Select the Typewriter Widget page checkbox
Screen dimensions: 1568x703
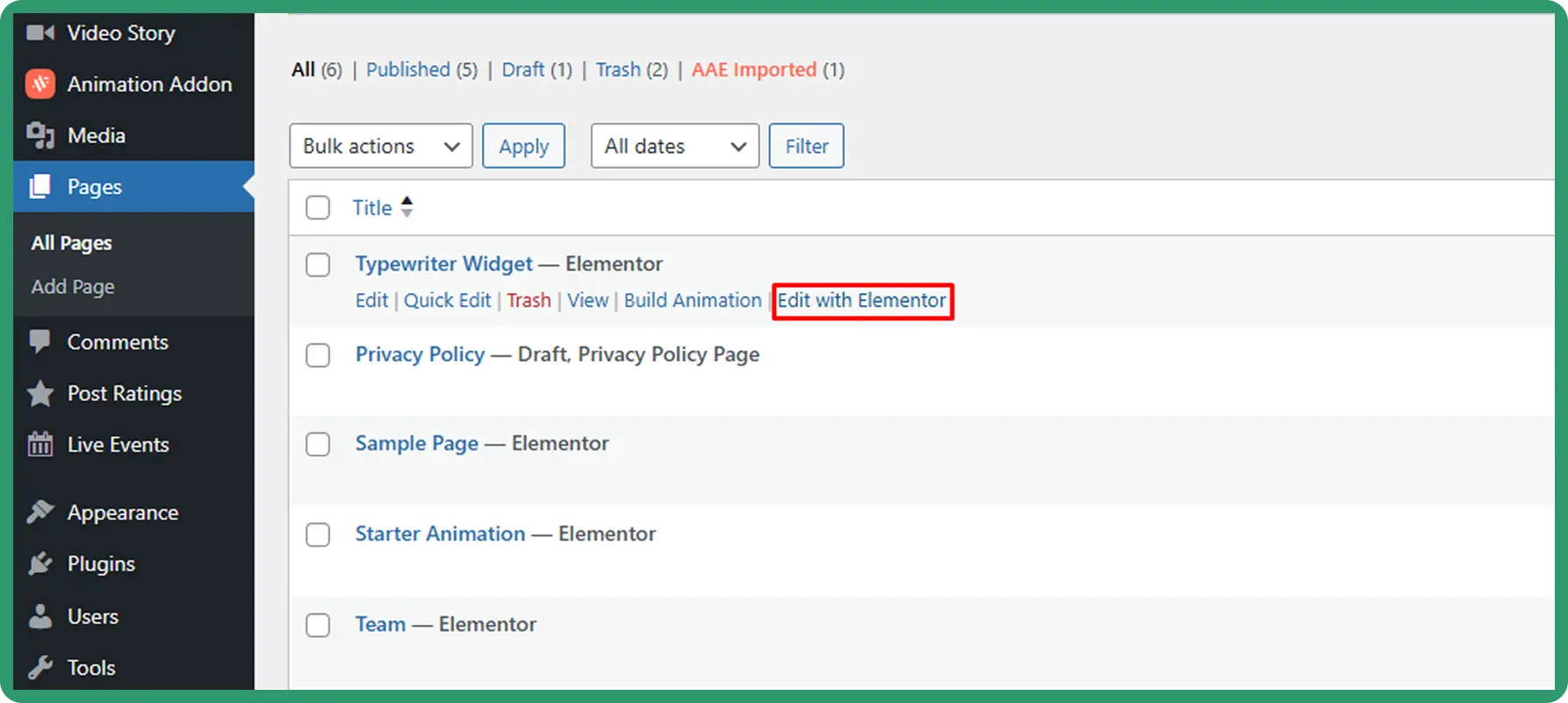[x=318, y=264]
